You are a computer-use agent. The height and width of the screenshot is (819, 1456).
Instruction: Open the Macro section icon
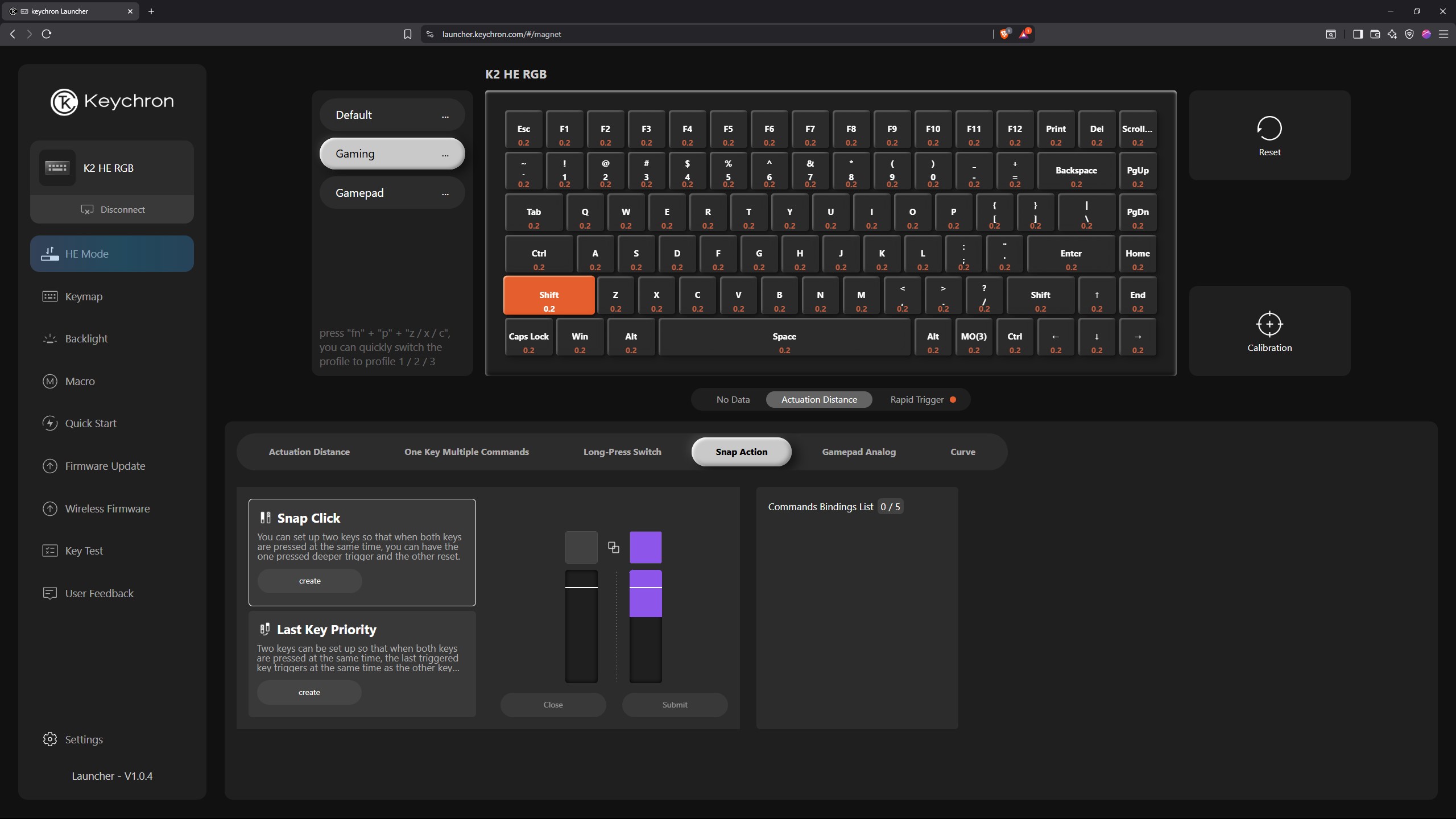[x=50, y=381]
